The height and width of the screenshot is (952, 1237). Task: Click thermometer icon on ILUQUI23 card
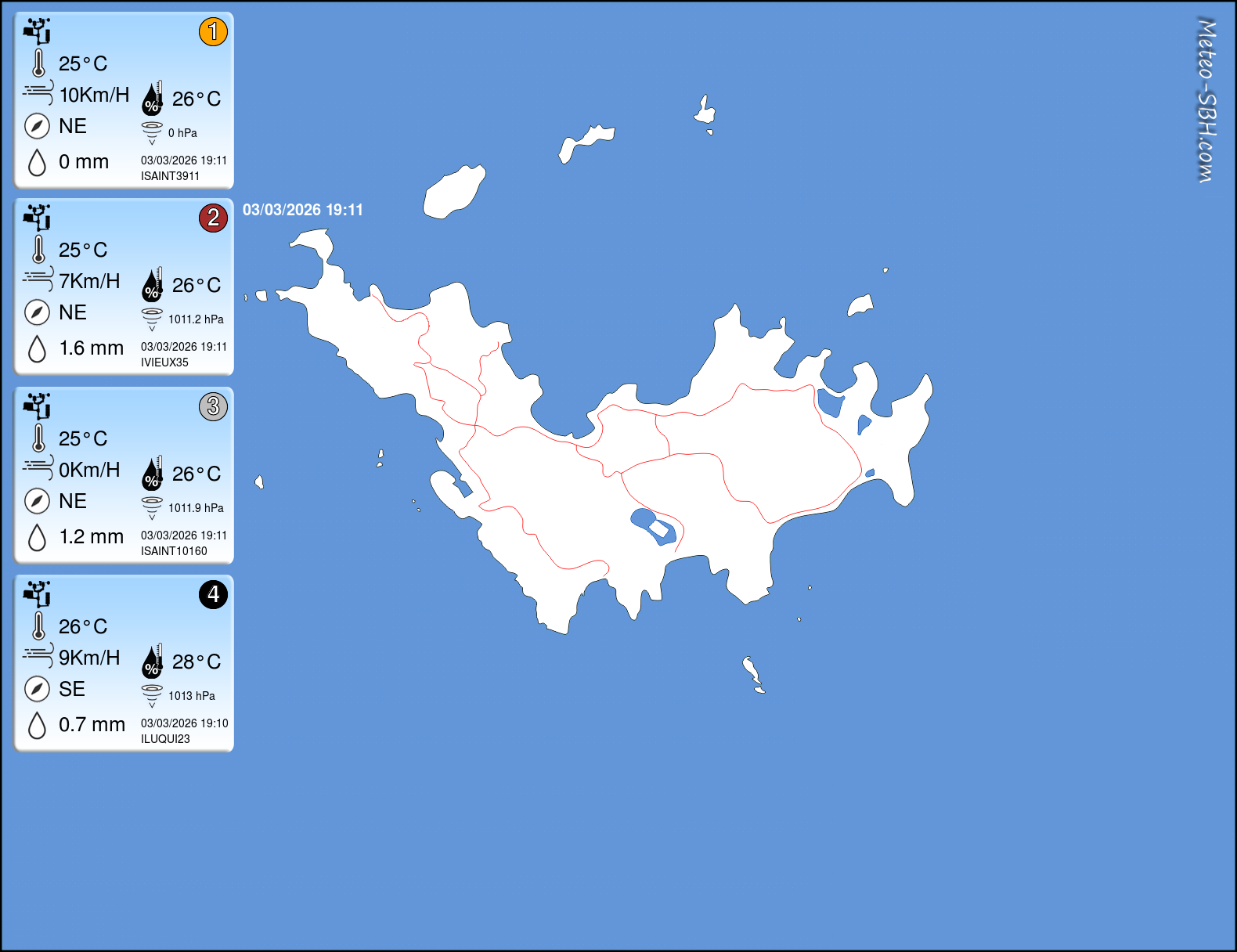coord(38,626)
